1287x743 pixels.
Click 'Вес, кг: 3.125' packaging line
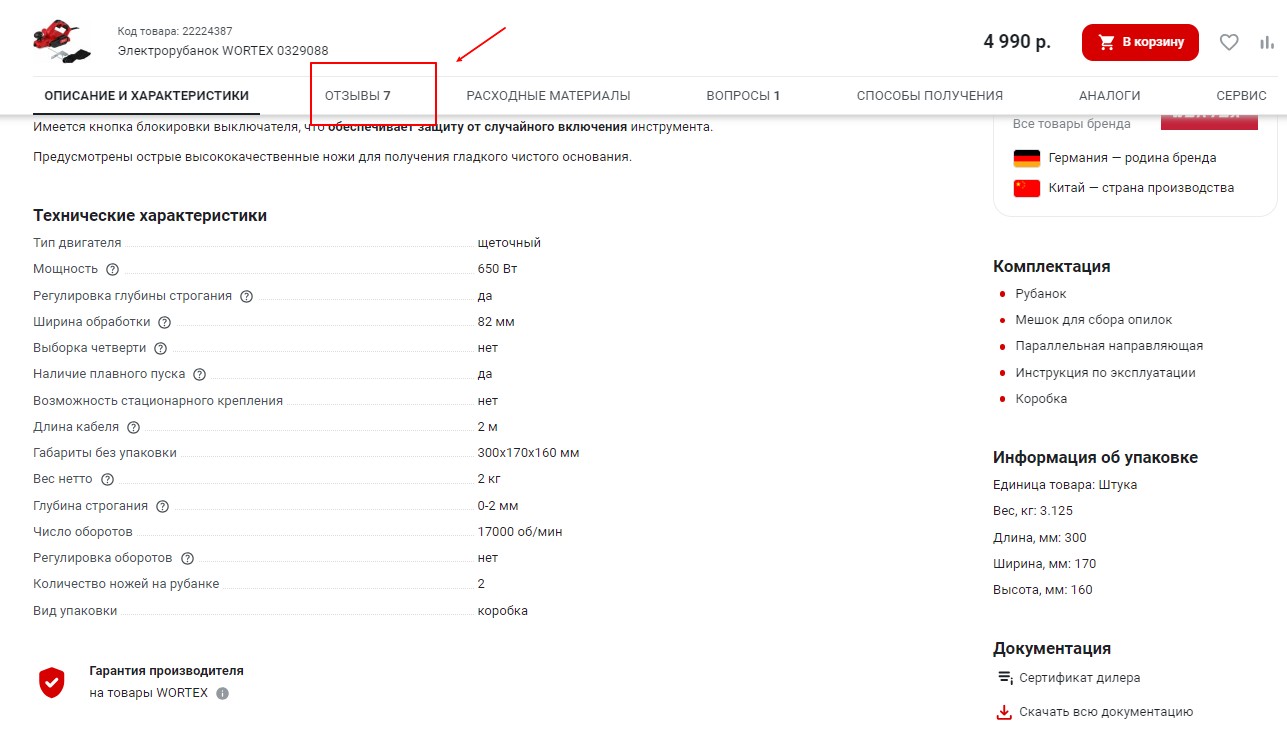click(1033, 511)
